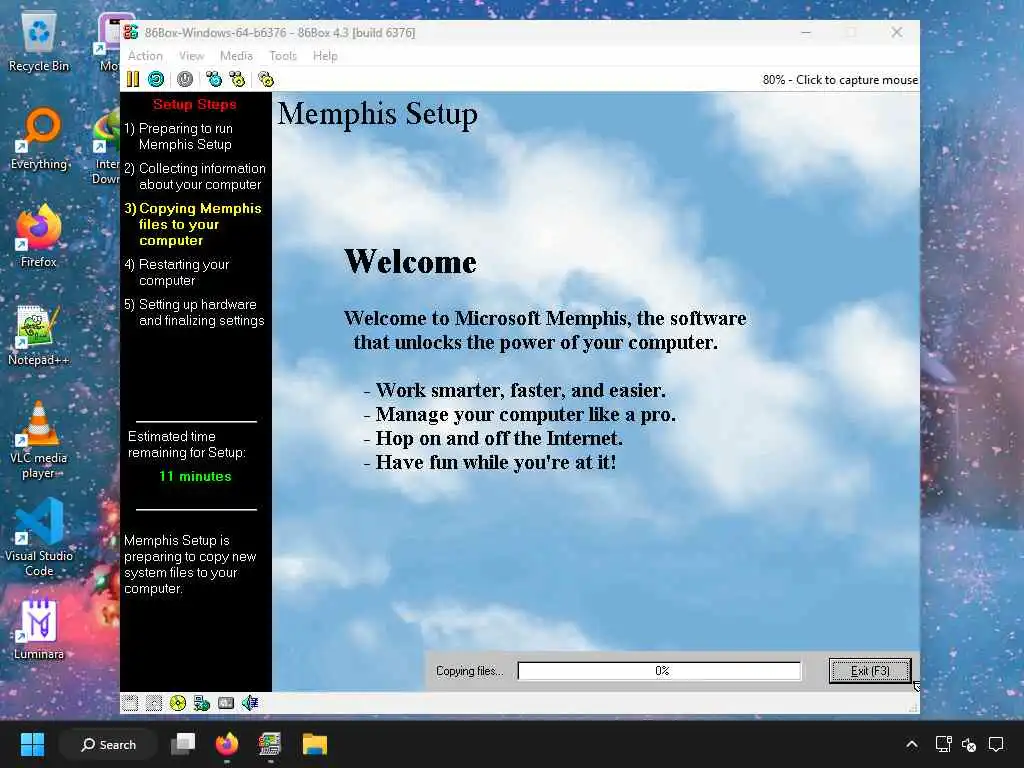
Task: Click 'Copying files...' label
Action: click(x=470, y=671)
